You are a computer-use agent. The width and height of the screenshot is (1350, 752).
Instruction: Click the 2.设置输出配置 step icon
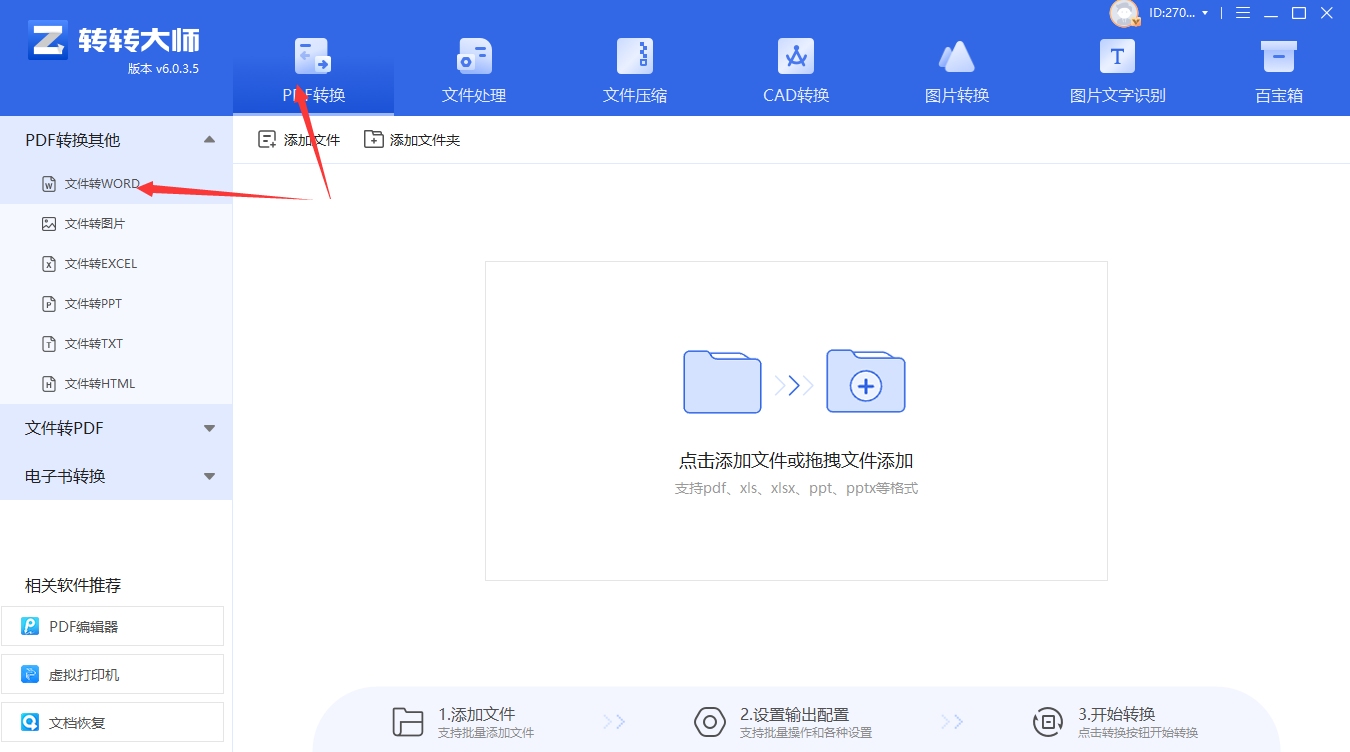point(710,722)
